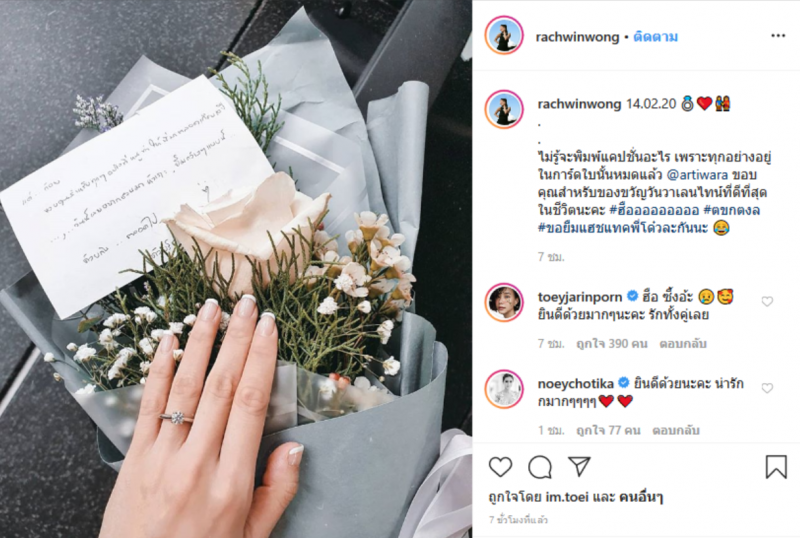800x538 pixels.
Task: Open rachwinwong's avatar beside the caption
Action: [x=504, y=109]
